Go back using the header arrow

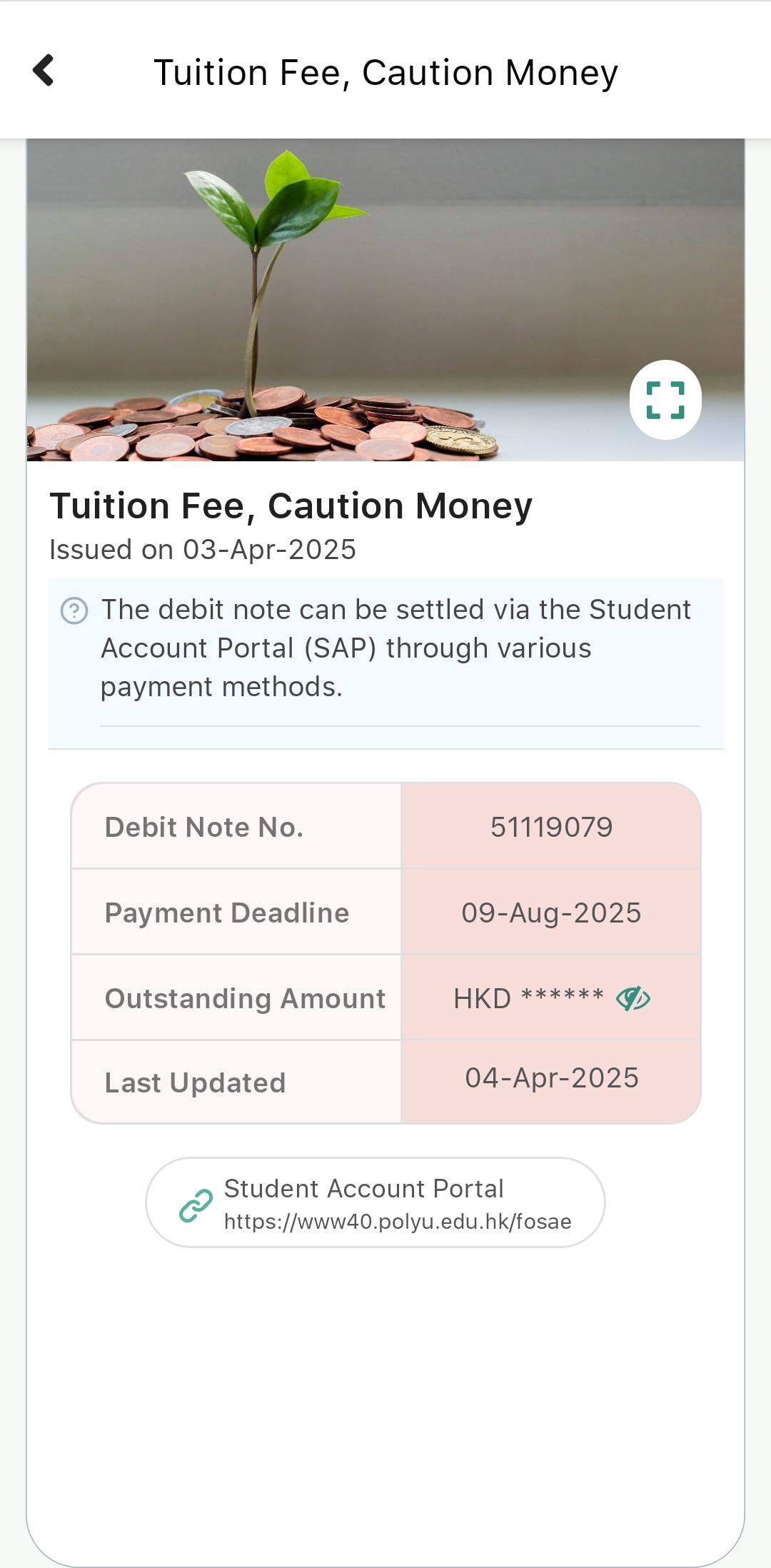[x=44, y=71]
